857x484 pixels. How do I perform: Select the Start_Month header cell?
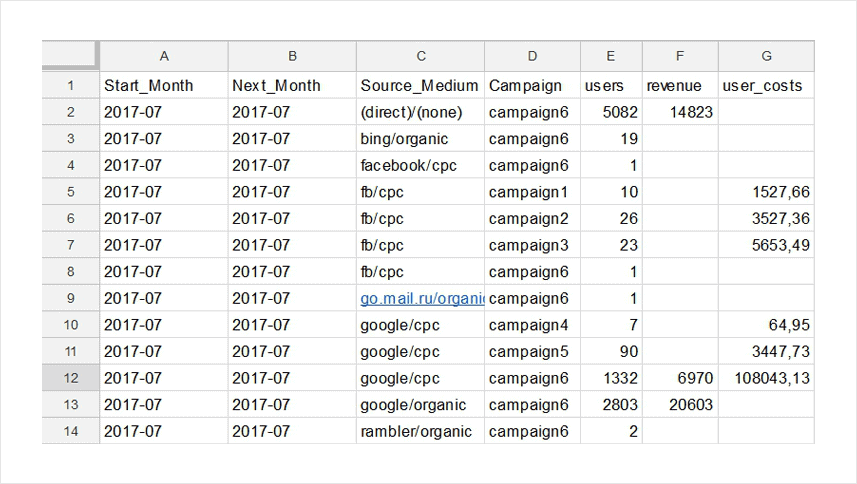(164, 85)
